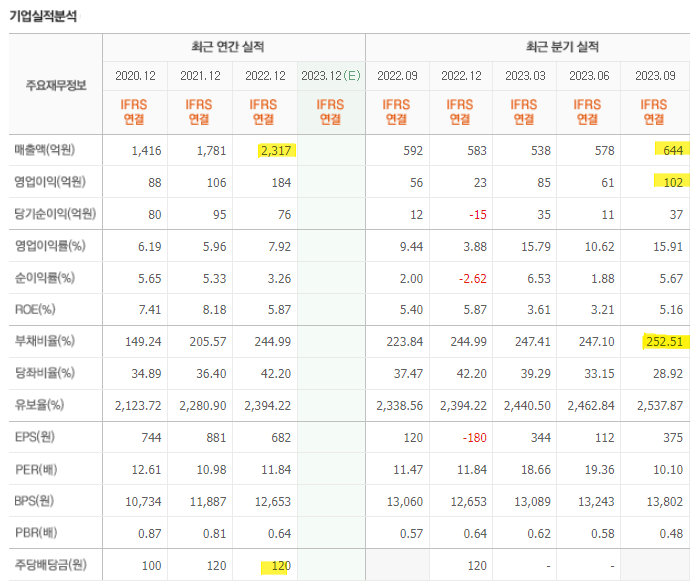Click the PER value 10.10
Viewport: 690px width, 581px height.
coord(668,470)
